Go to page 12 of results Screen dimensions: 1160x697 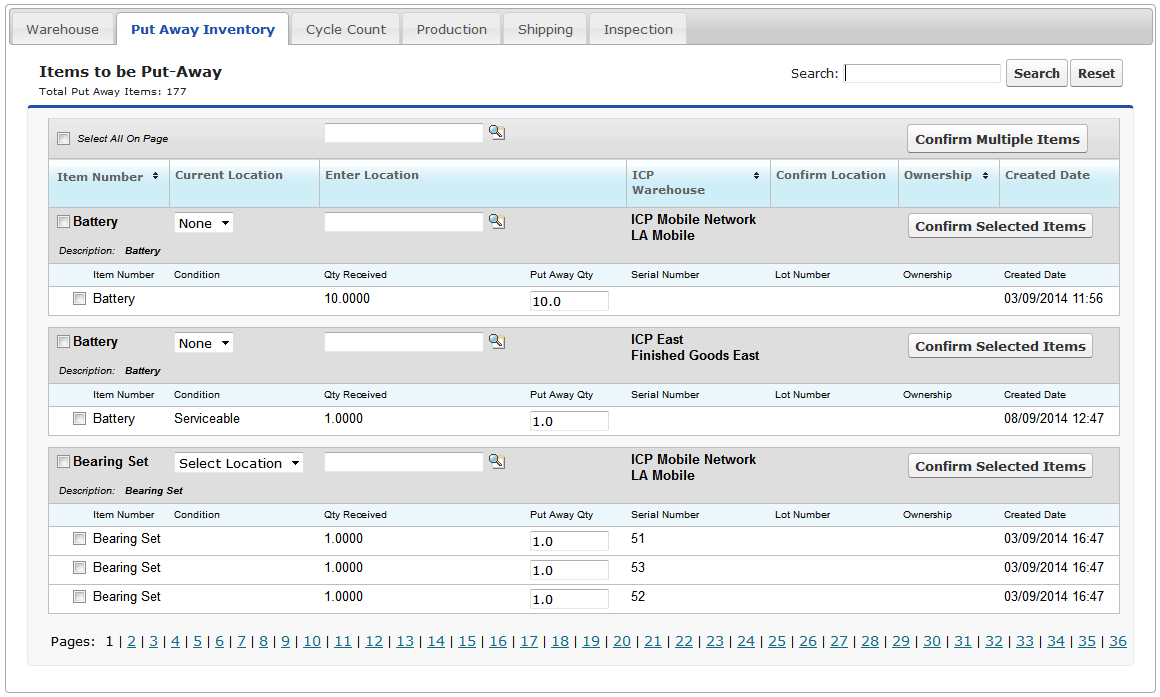pyautogui.click(x=374, y=642)
